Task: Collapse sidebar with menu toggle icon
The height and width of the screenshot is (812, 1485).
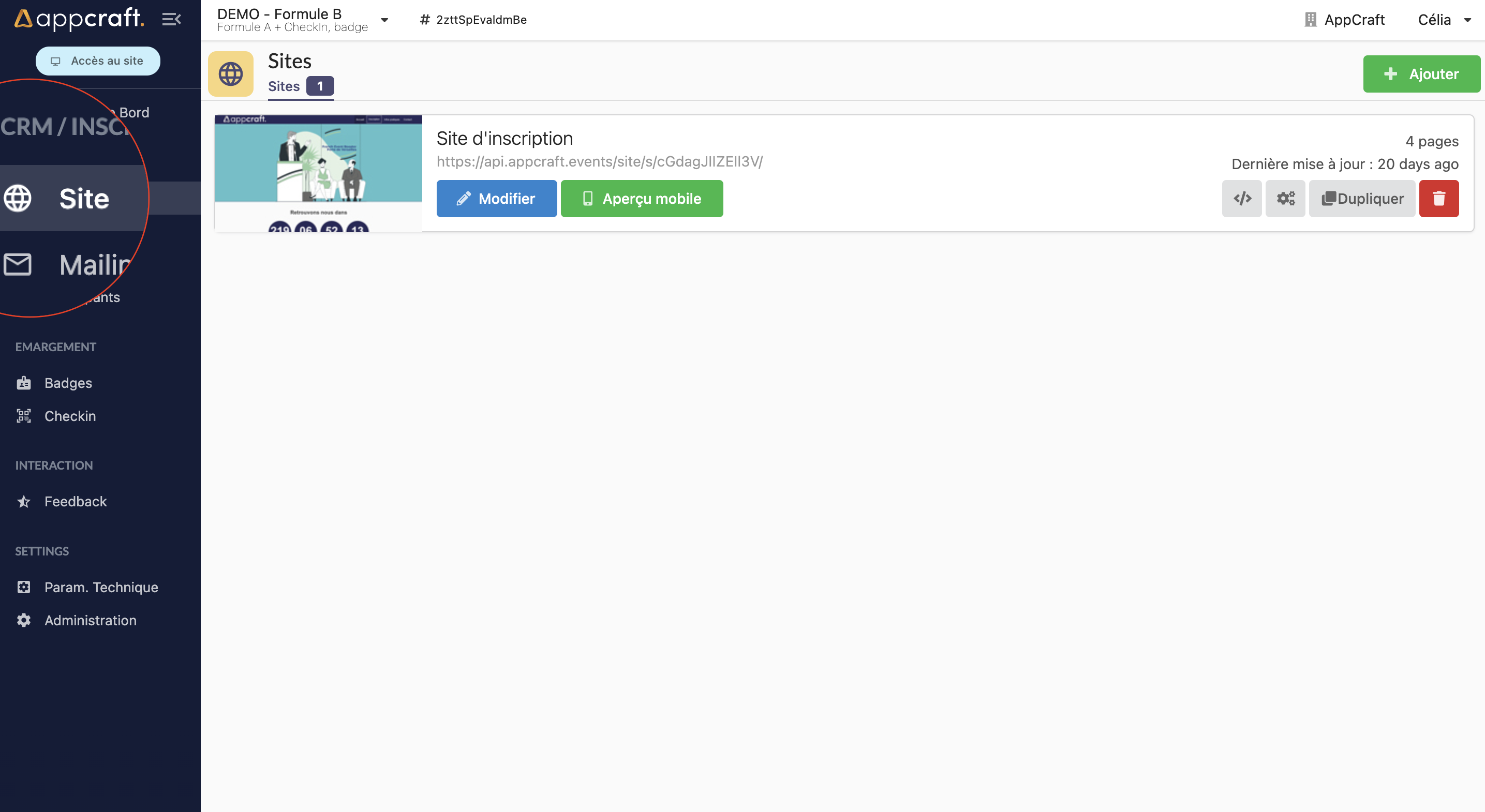Action: [171, 20]
